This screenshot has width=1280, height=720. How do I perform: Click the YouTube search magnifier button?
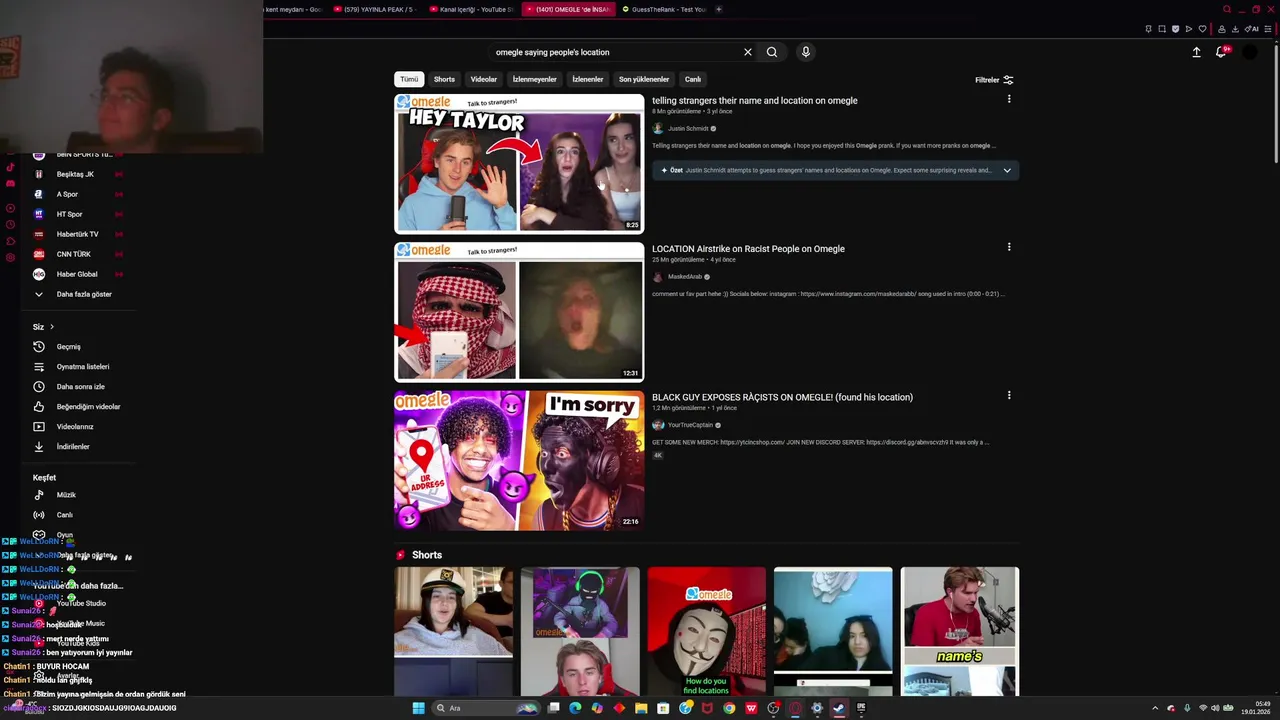[772, 52]
